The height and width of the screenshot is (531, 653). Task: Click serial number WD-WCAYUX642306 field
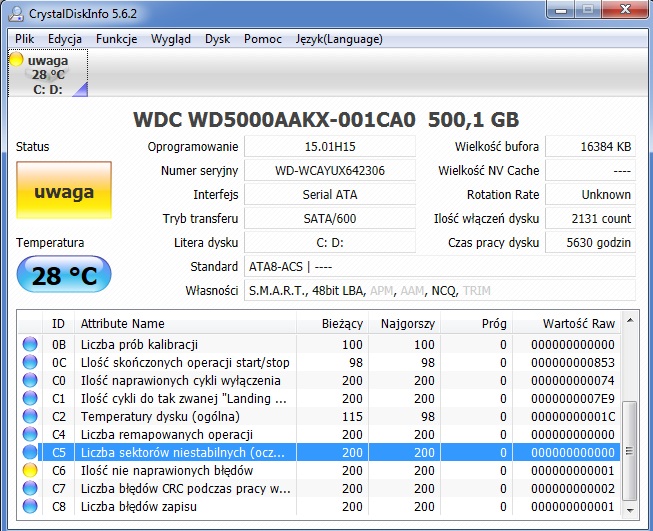pos(330,171)
